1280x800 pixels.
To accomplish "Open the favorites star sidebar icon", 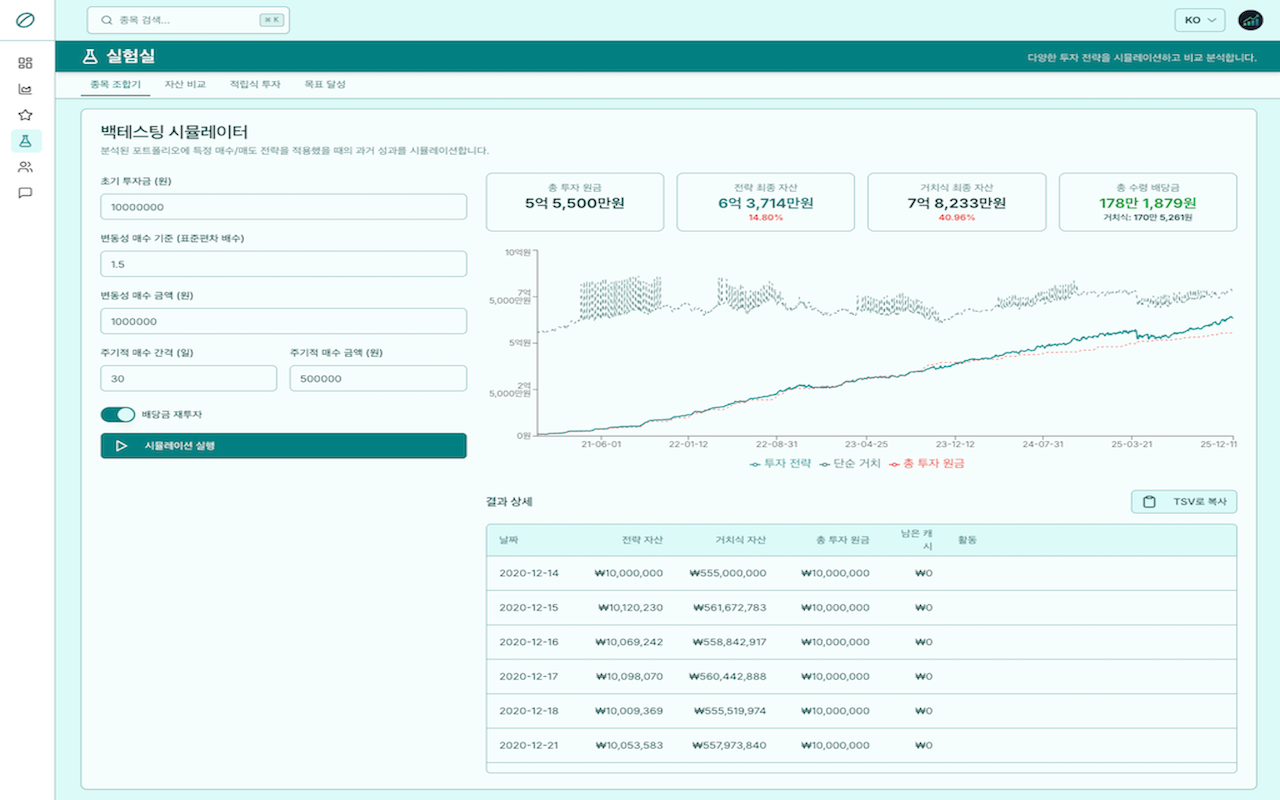I will [26, 115].
